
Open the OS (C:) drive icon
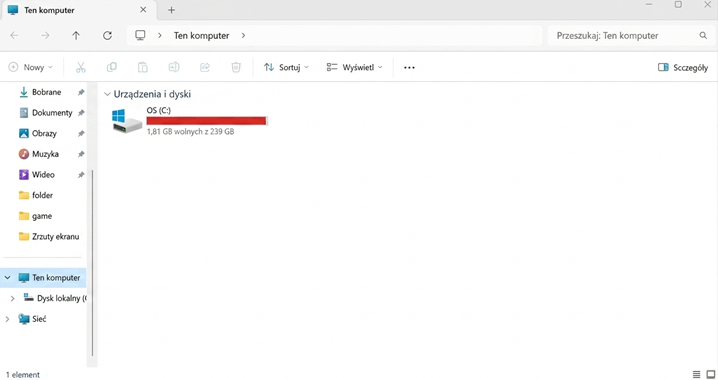coord(127,121)
